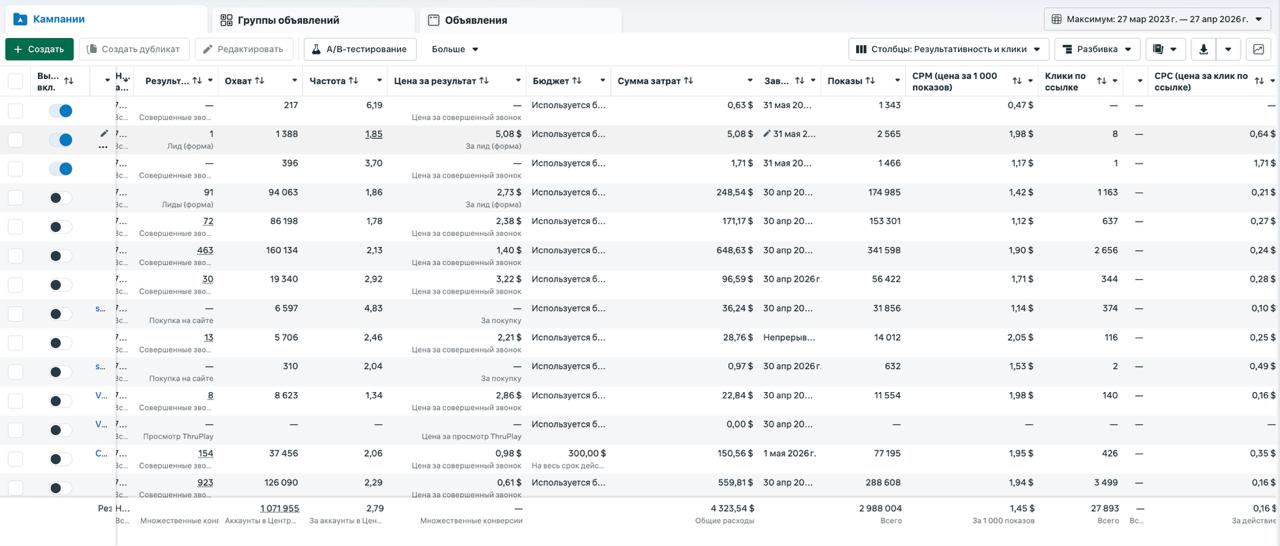
Task: Click the end date 1 мая 2026 г.
Action: point(790,453)
